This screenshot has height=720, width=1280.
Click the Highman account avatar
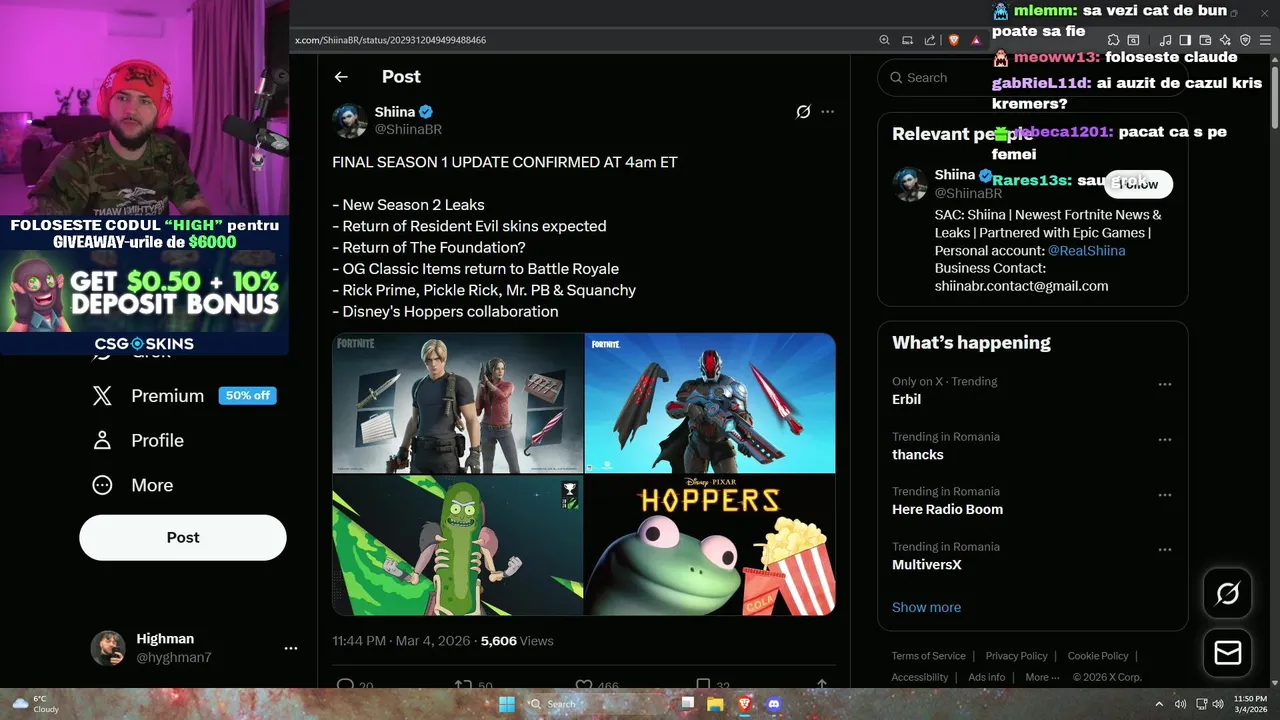[108, 648]
